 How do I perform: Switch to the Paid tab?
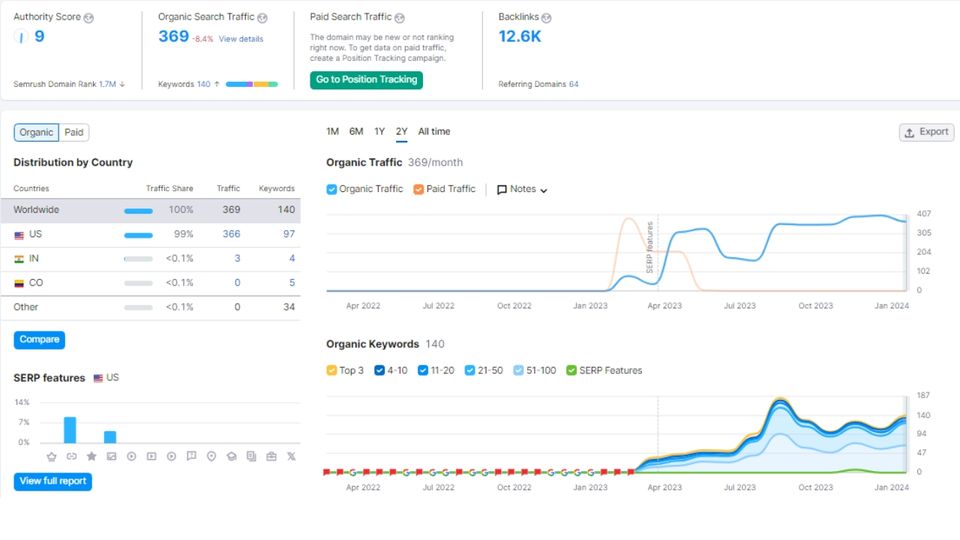tap(74, 132)
